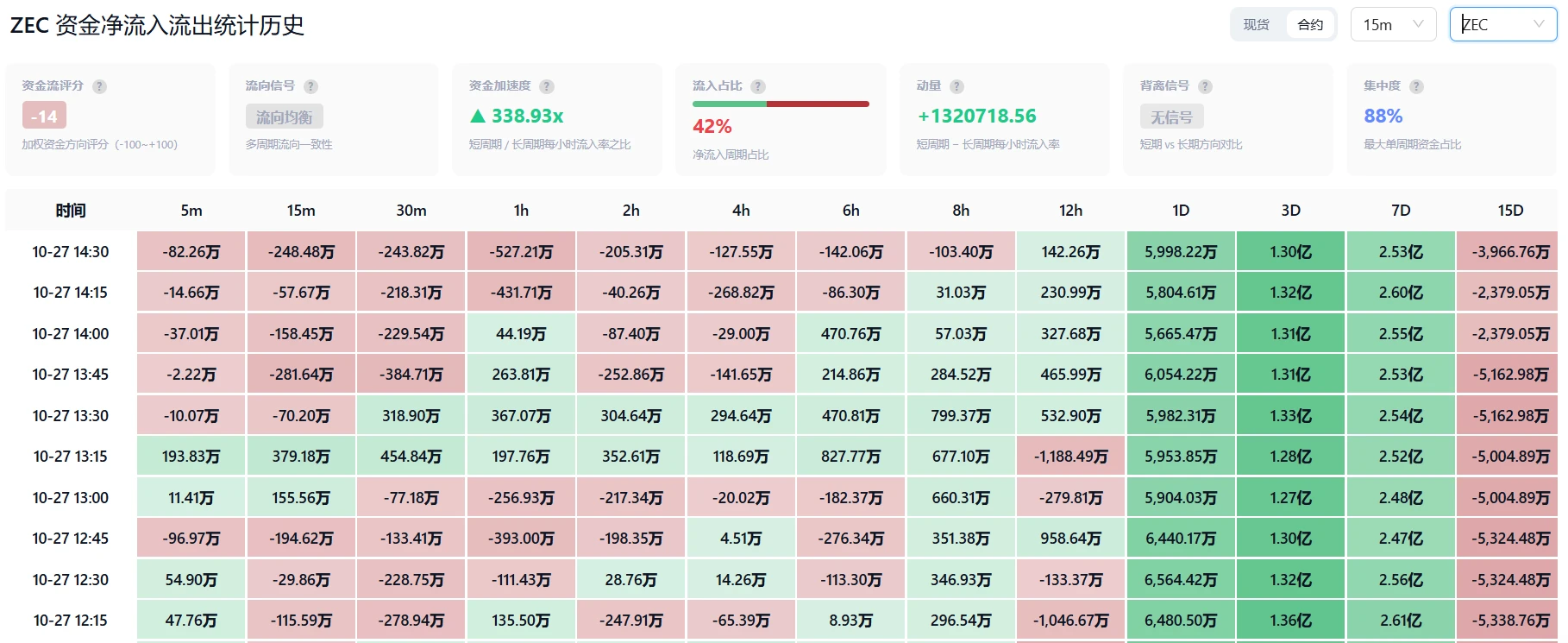The width and height of the screenshot is (1568, 643).
Task: Click the 15D column header
Action: coord(1510,210)
